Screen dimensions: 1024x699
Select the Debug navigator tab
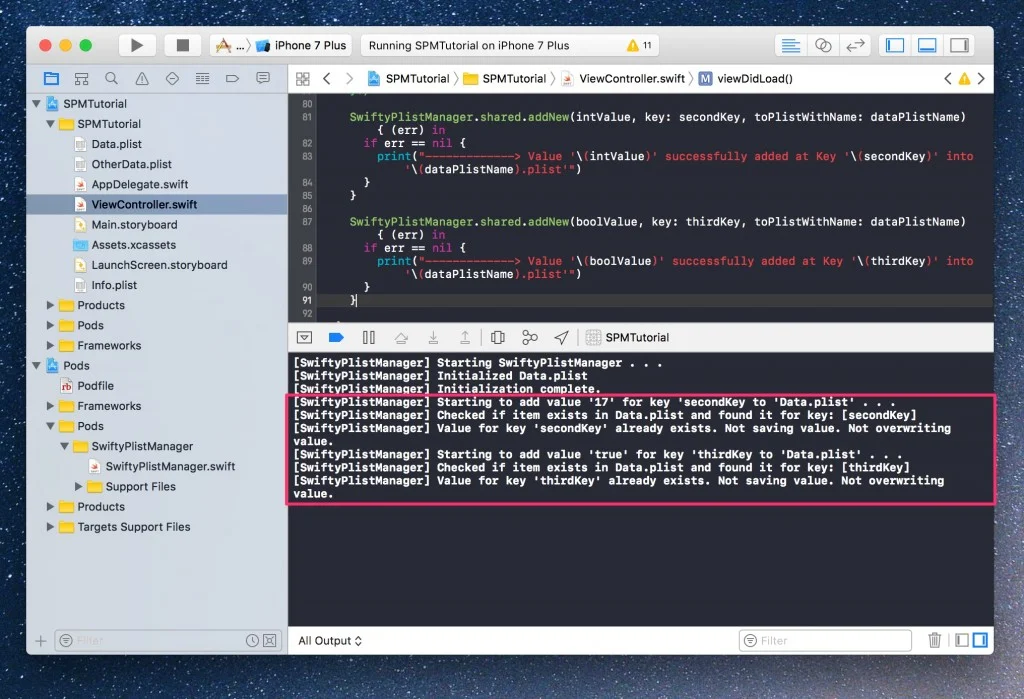tap(202, 78)
